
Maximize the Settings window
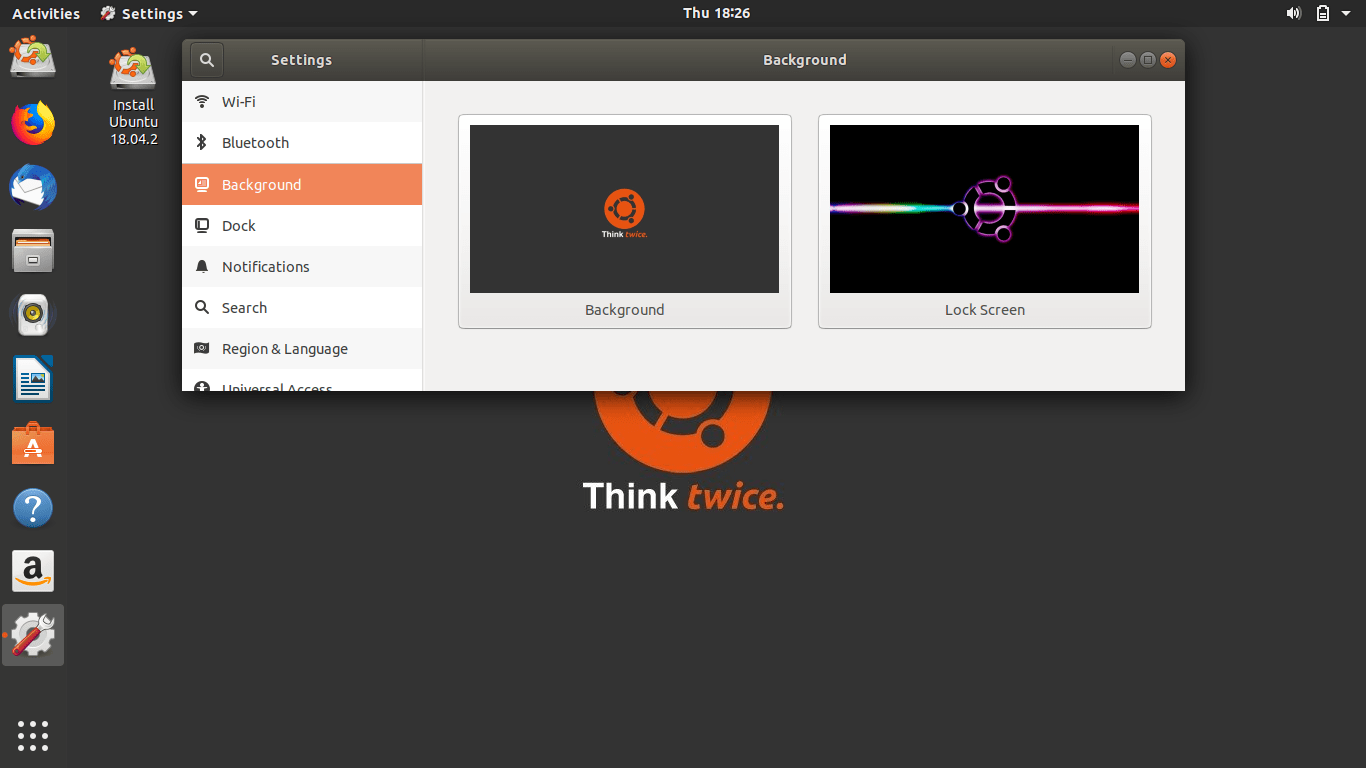(x=1148, y=60)
